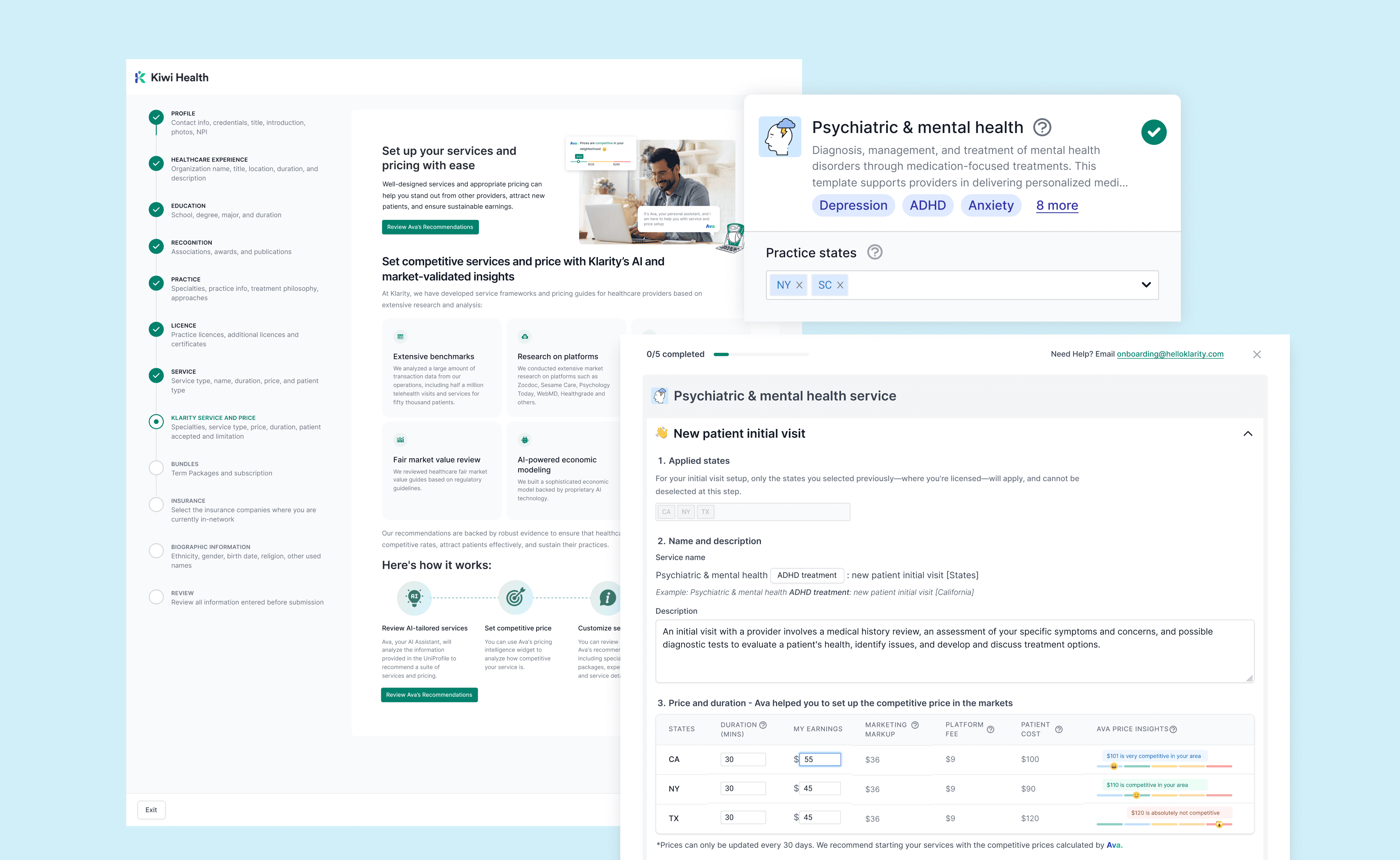Click the Practice step checkmark icon
Screen dimensions: 1400x860
pyautogui.click(x=156, y=283)
